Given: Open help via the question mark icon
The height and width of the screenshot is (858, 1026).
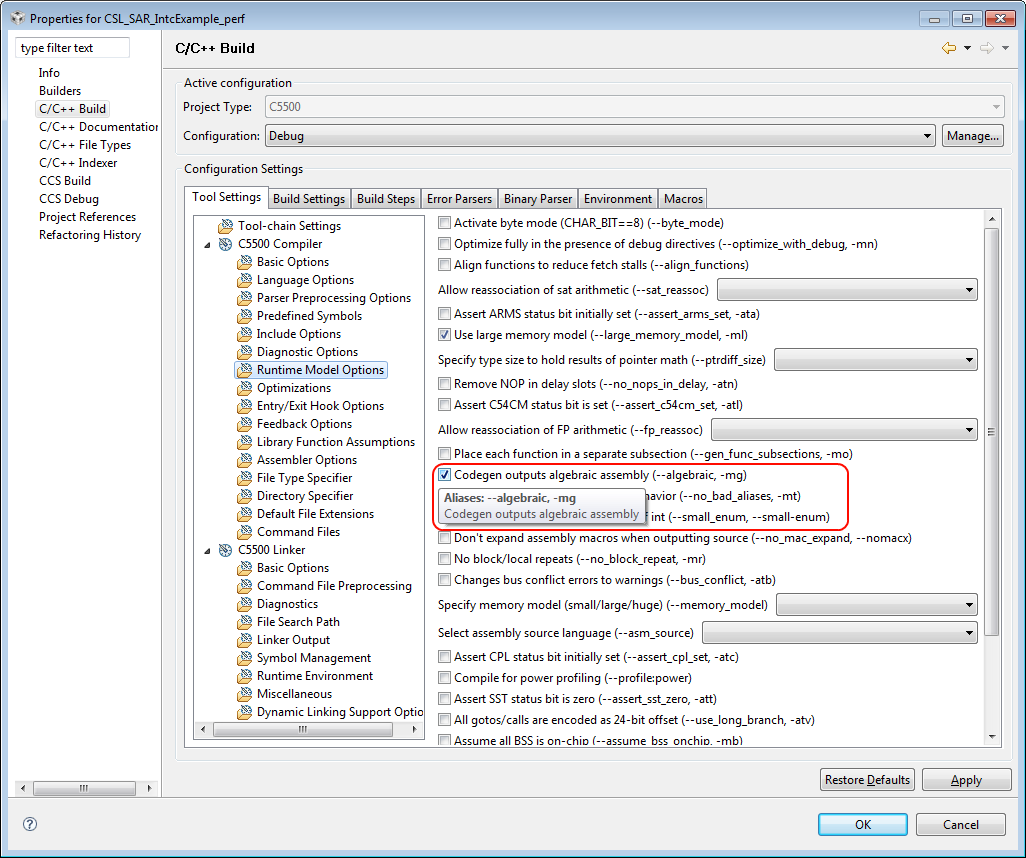Looking at the screenshot, I should click(29, 824).
